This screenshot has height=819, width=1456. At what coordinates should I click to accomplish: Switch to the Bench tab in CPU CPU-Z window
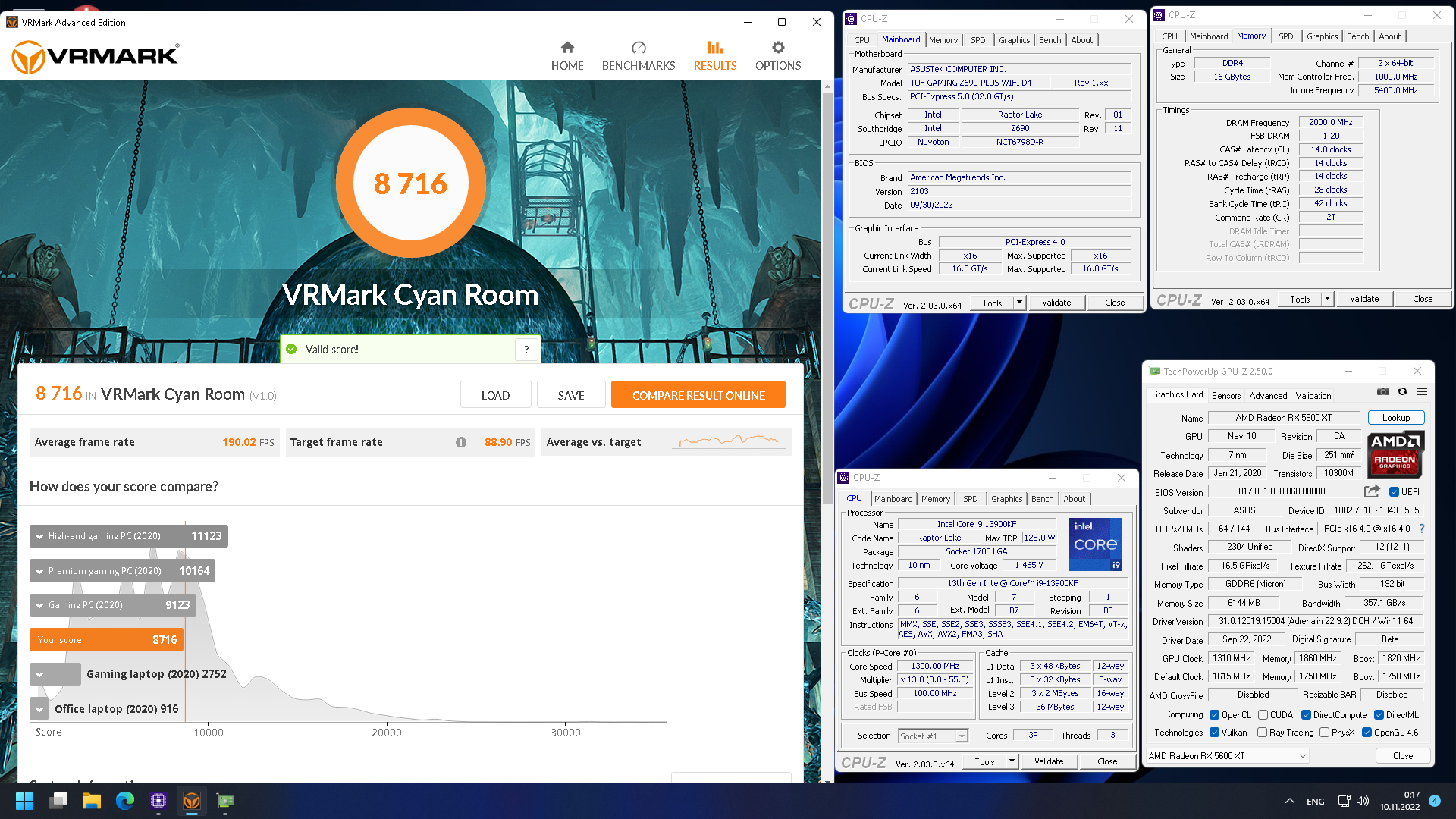1043,499
